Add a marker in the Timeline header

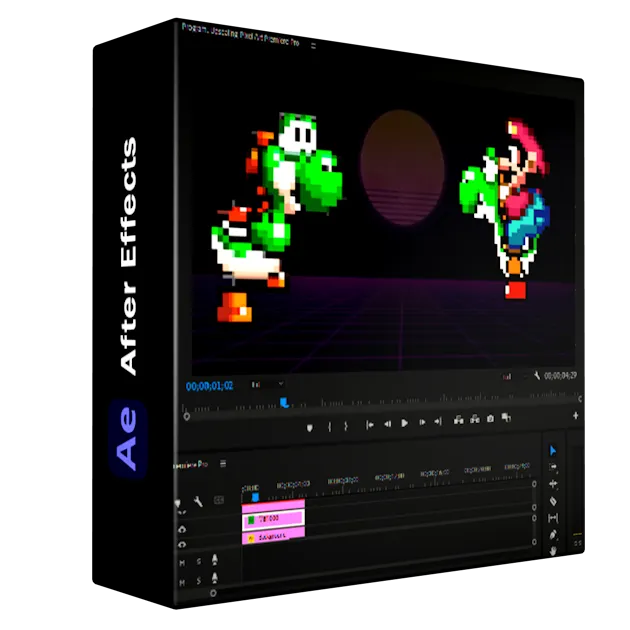(x=178, y=503)
